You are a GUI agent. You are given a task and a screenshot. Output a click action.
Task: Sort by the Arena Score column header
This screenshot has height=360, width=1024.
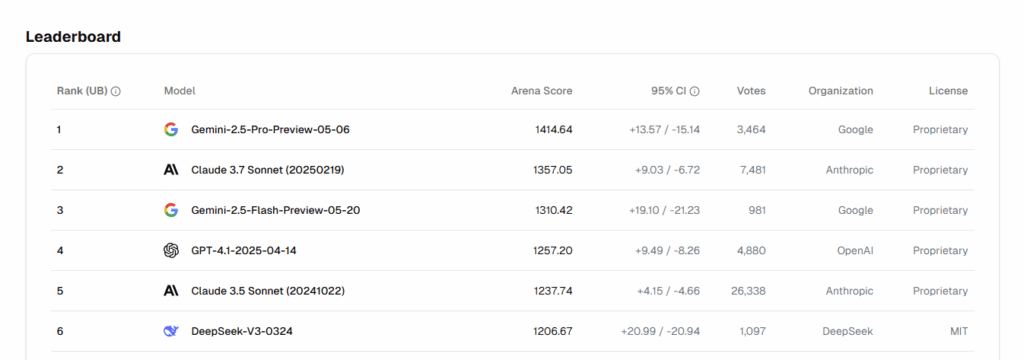click(541, 91)
